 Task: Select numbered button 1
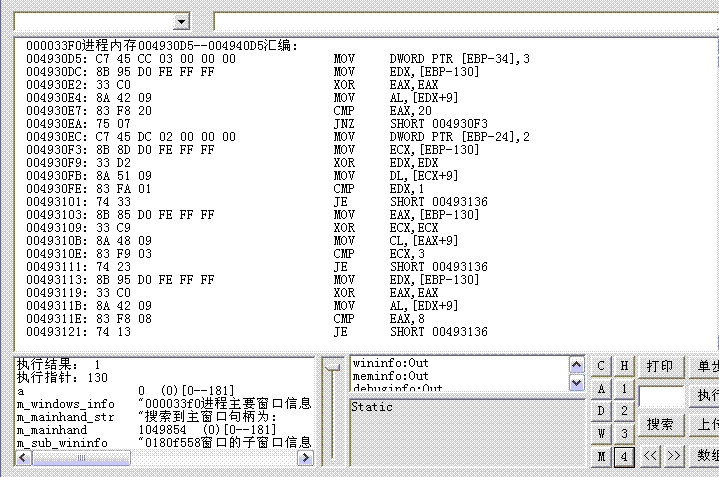(624, 389)
